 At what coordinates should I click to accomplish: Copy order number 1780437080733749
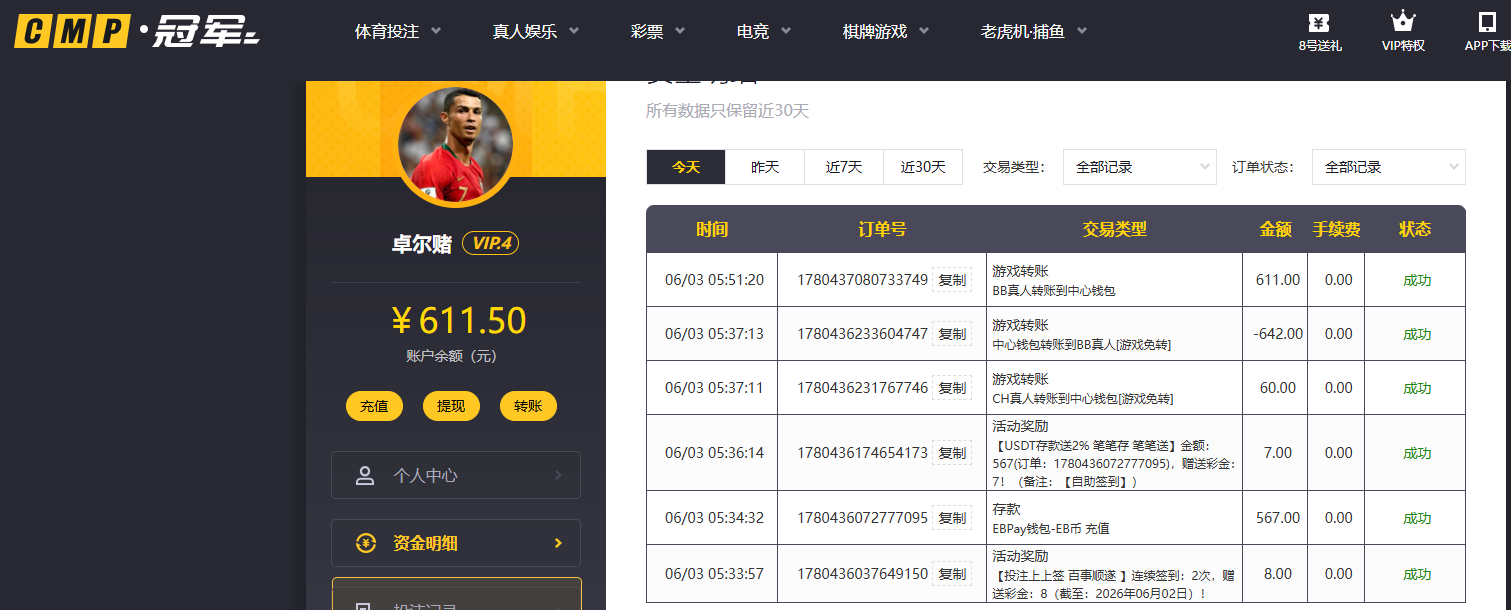pyautogui.click(x=952, y=280)
